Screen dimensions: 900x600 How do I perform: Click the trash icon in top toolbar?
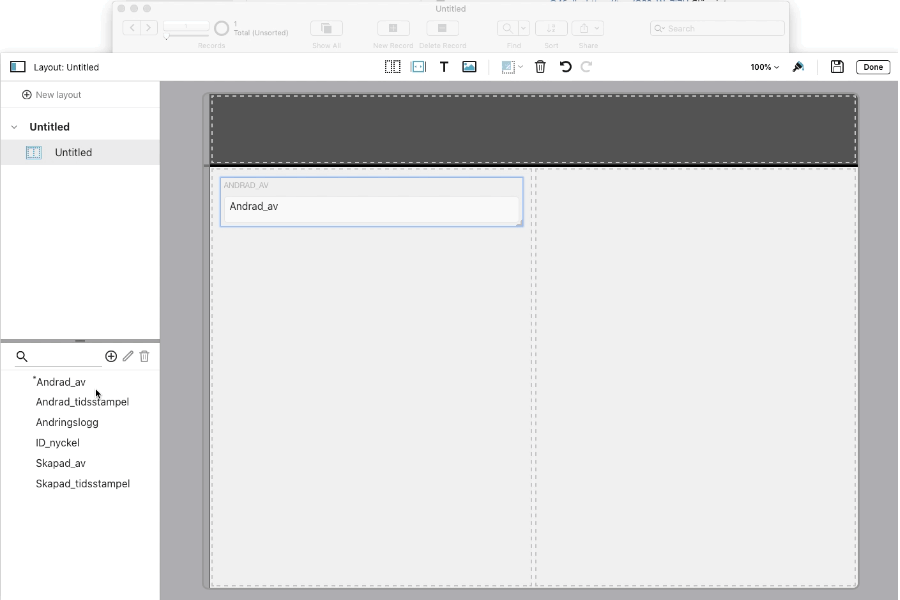tap(540, 67)
